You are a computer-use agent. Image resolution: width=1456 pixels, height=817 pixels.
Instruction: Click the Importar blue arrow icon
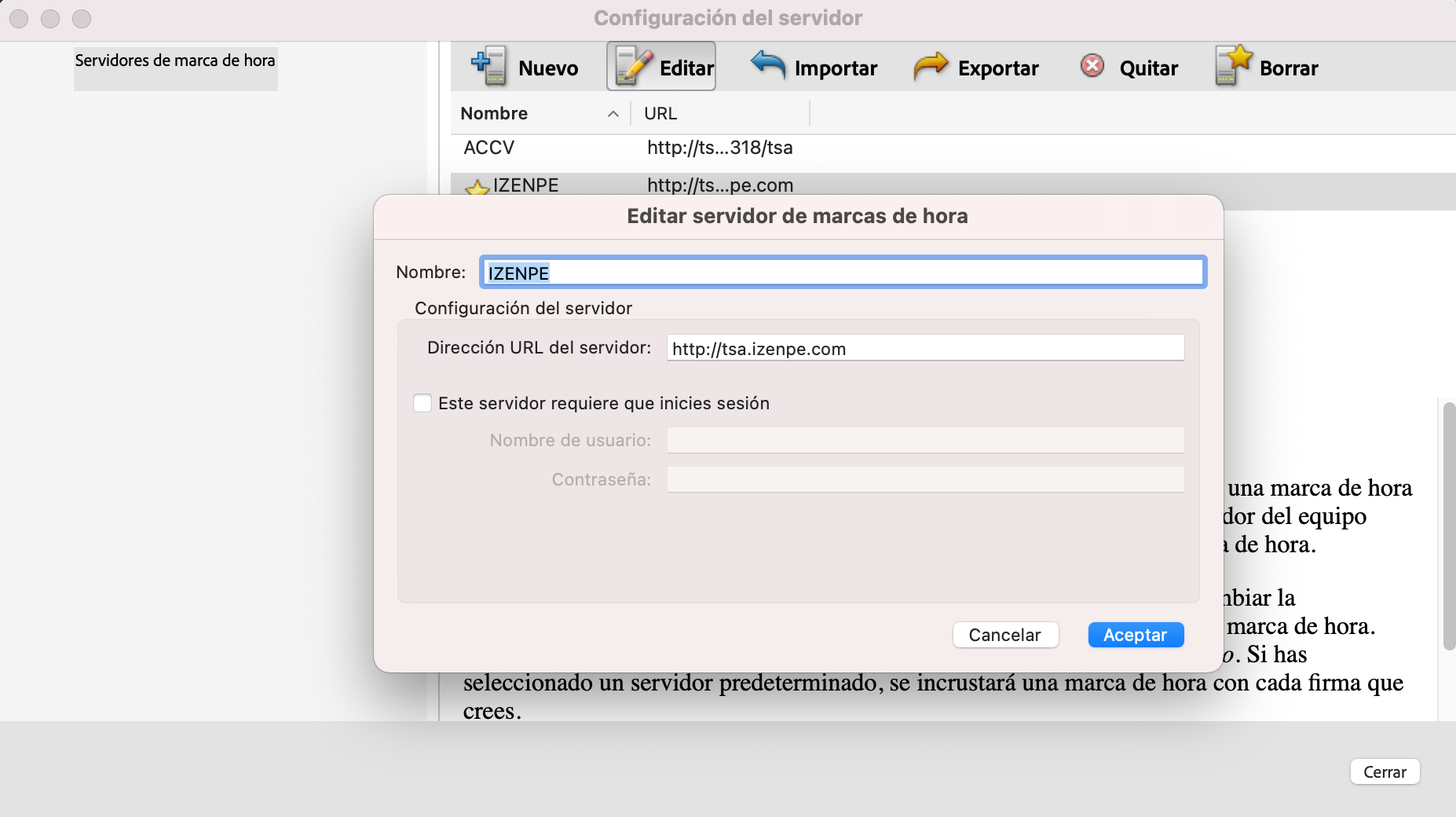(767, 65)
